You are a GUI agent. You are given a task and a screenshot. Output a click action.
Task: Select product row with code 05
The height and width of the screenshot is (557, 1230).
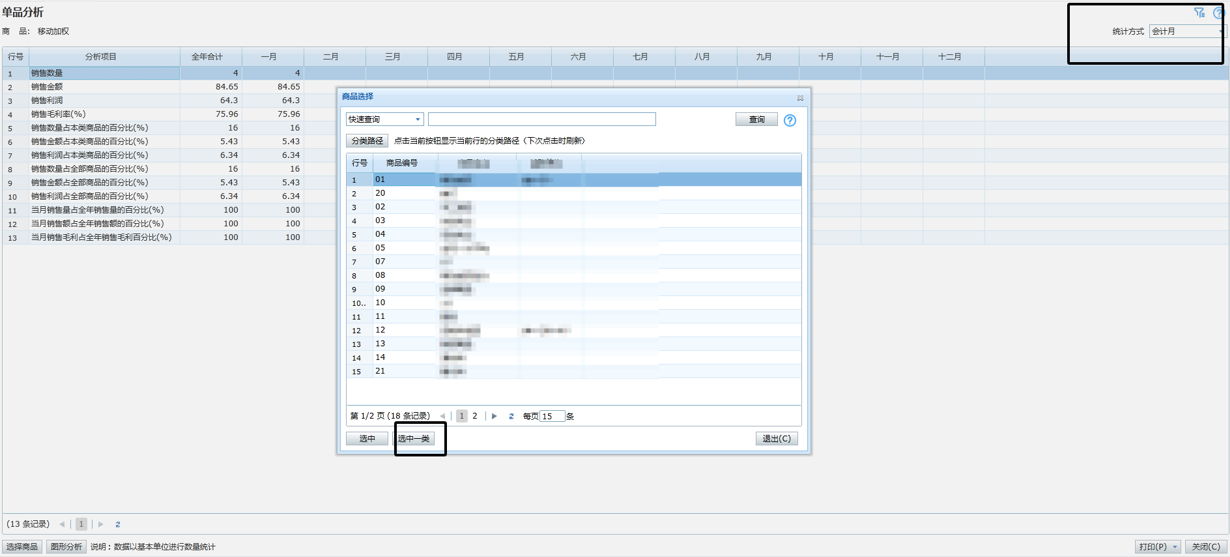(380, 248)
